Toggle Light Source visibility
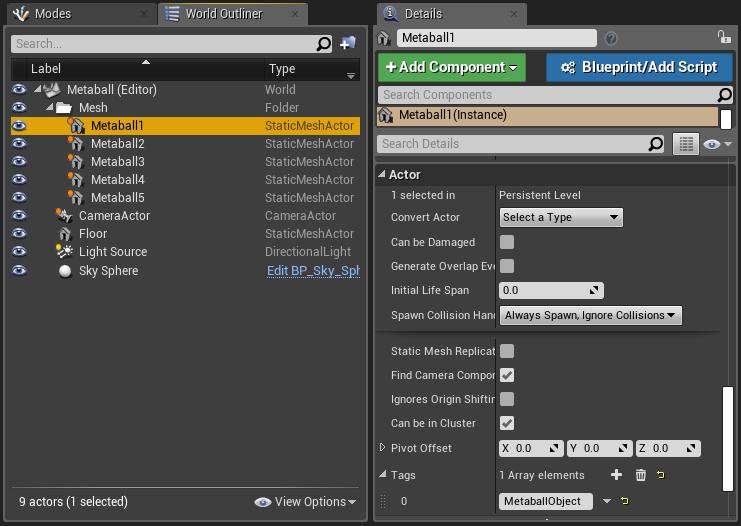The width and height of the screenshot is (741, 526). click(19, 251)
